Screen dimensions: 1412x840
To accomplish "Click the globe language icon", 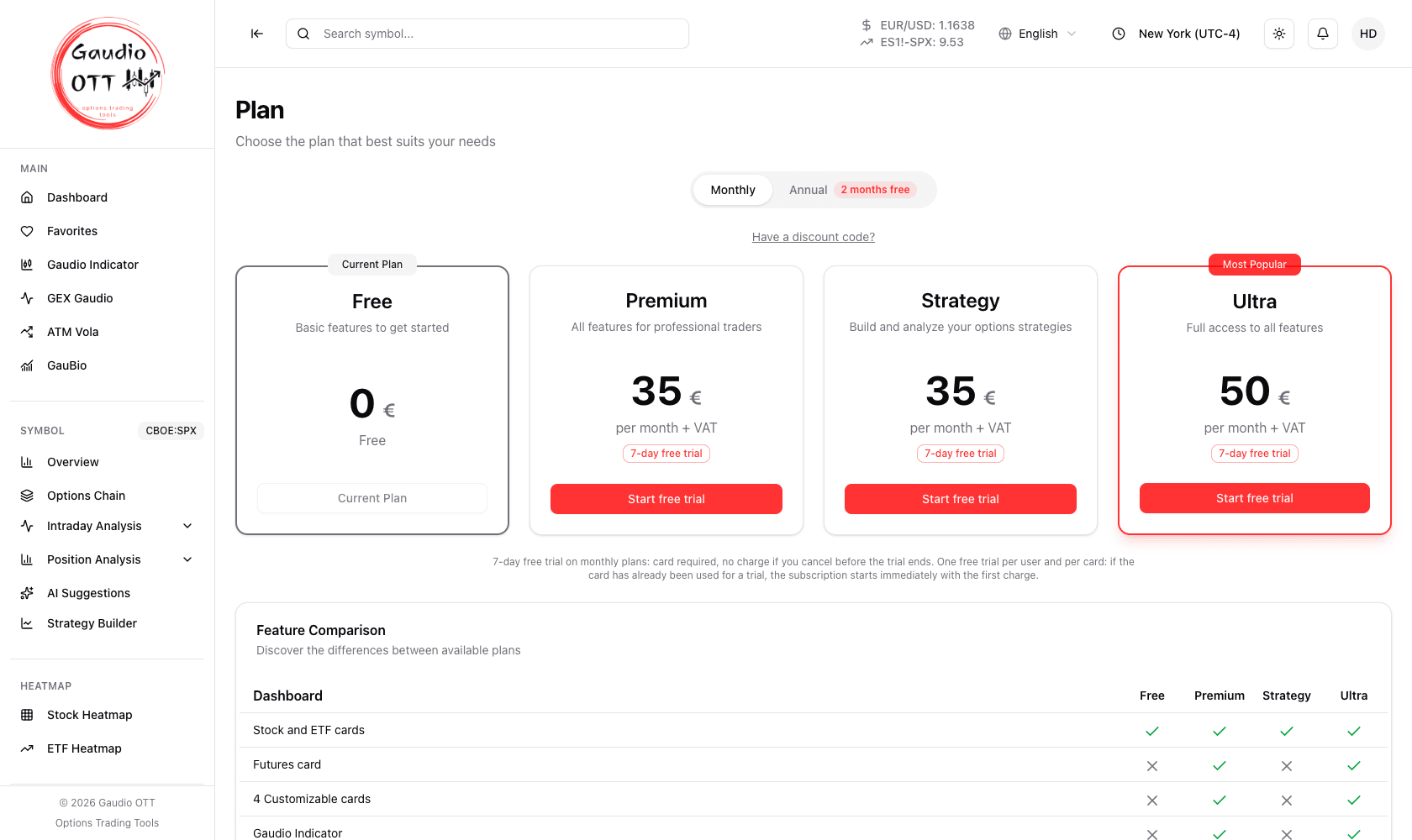I will 1005,34.
